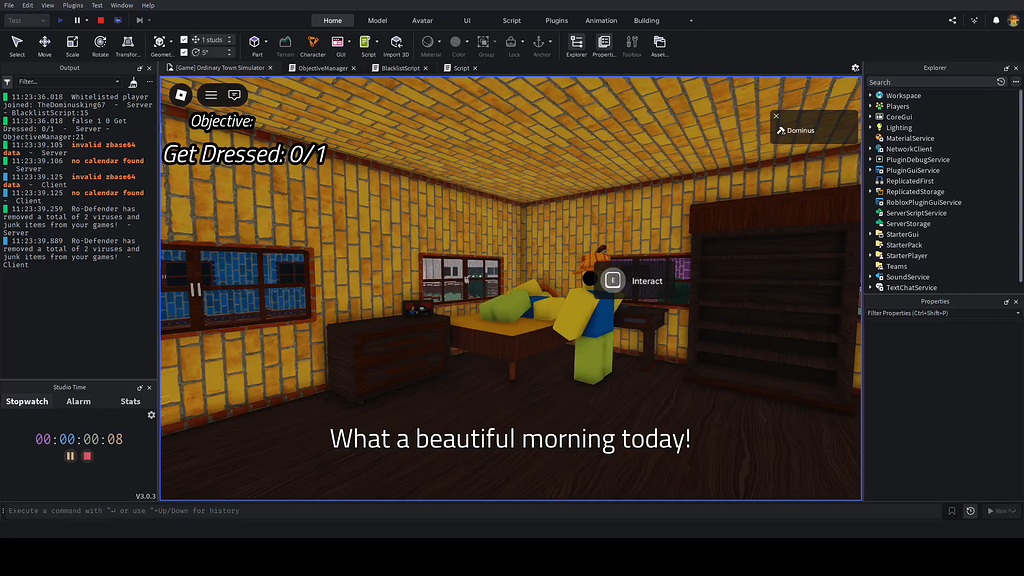Open the Asset Manager

658,42
